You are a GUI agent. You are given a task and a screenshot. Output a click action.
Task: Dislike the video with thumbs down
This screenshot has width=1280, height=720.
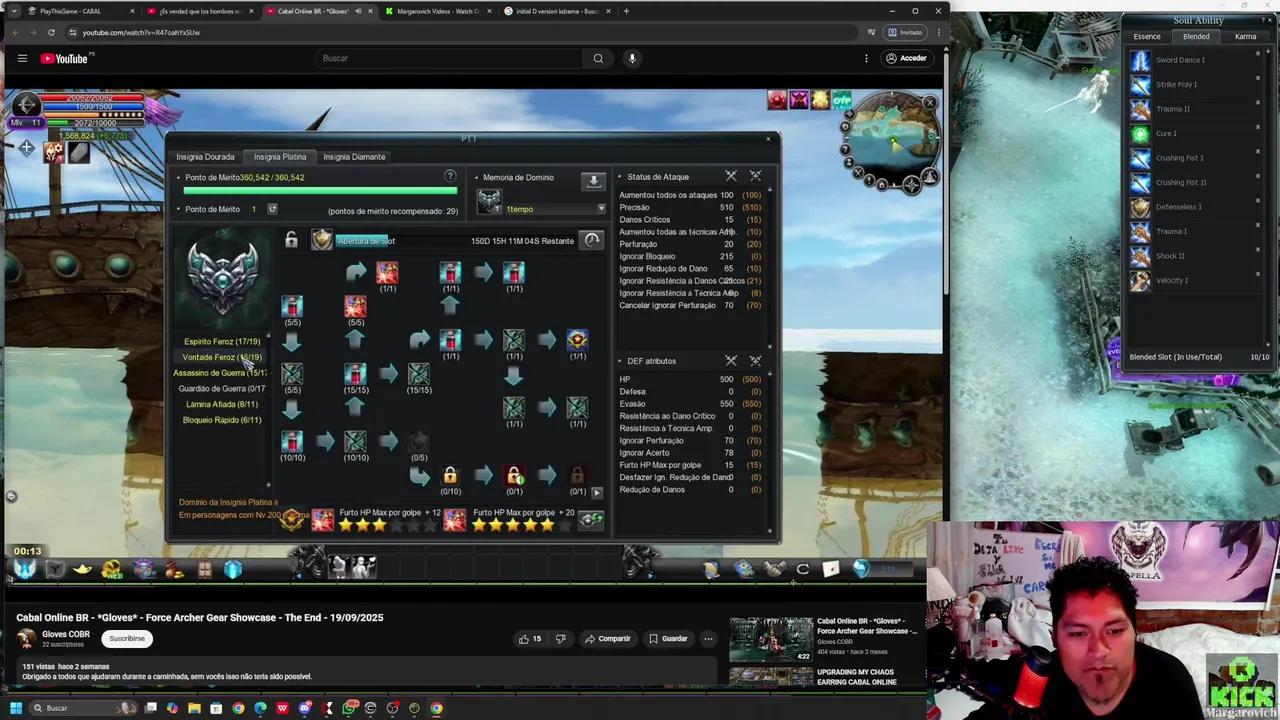click(x=560, y=638)
